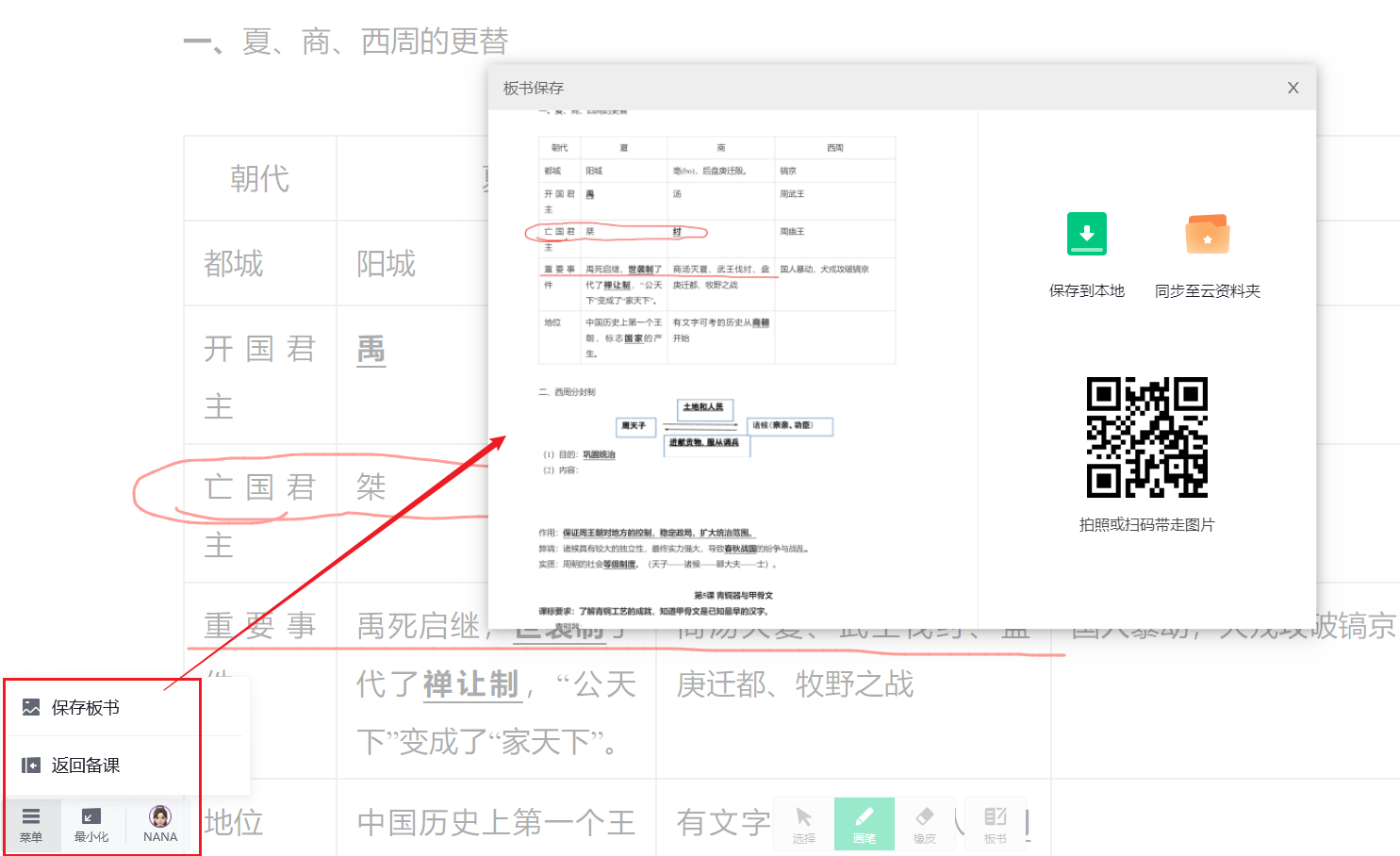1400x856 pixels.
Task: Select the 选择 pointer tool
Action: pyautogui.click(x=803, y=824)
